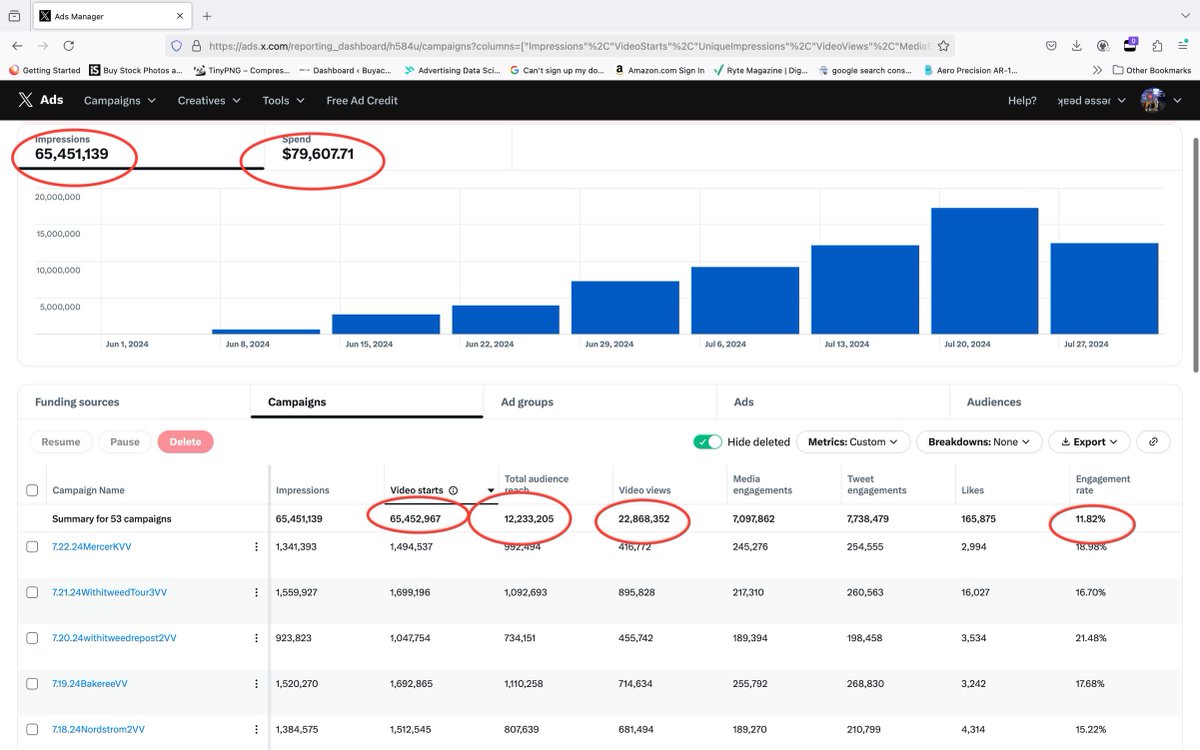The height and width of the screenshot is (750, 1200).
Task: Click the copy link icon button
Action: 1153,442
